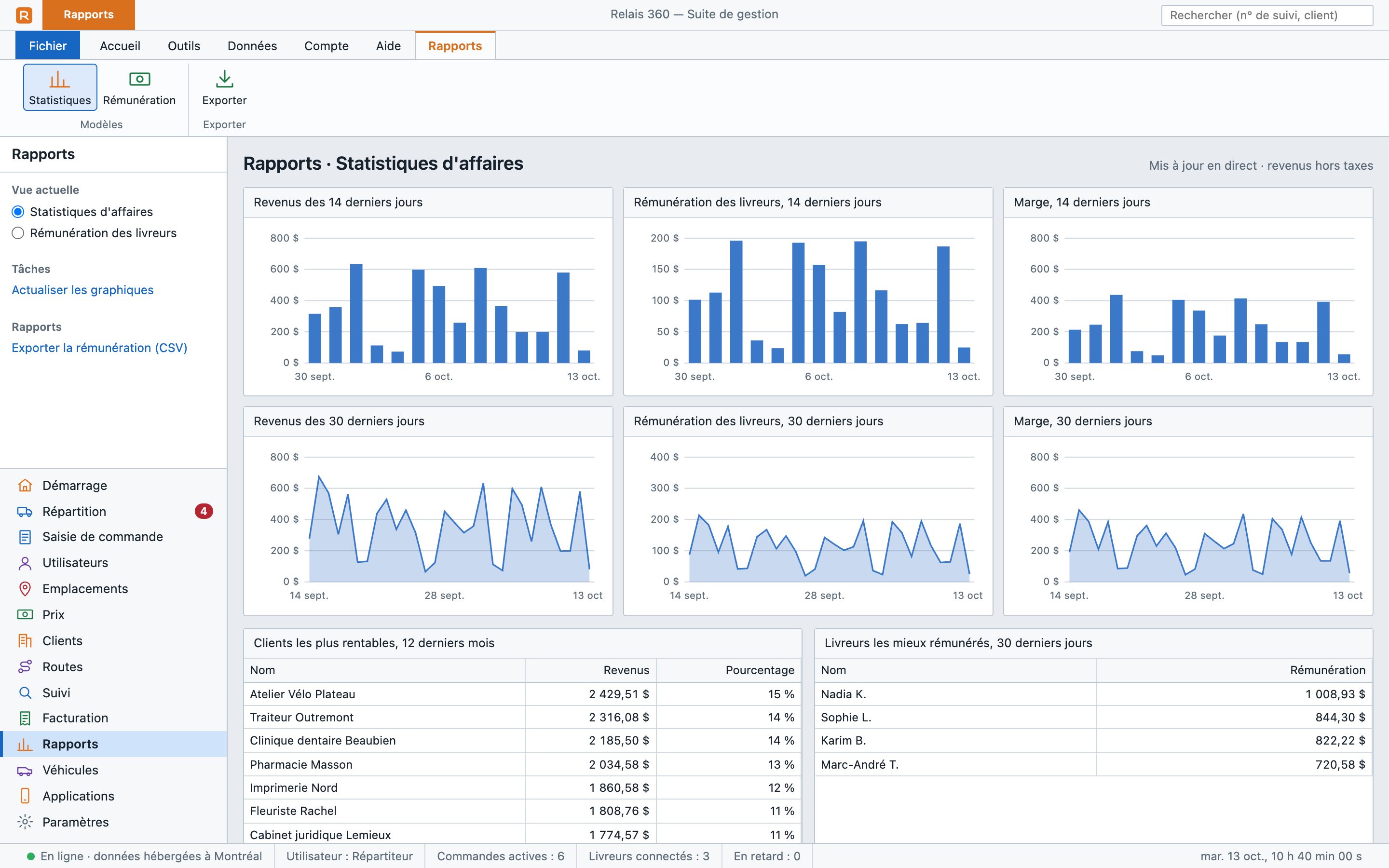Select Statistiques d'affaires radio button
1389x868 pixels.
[18, 212]
